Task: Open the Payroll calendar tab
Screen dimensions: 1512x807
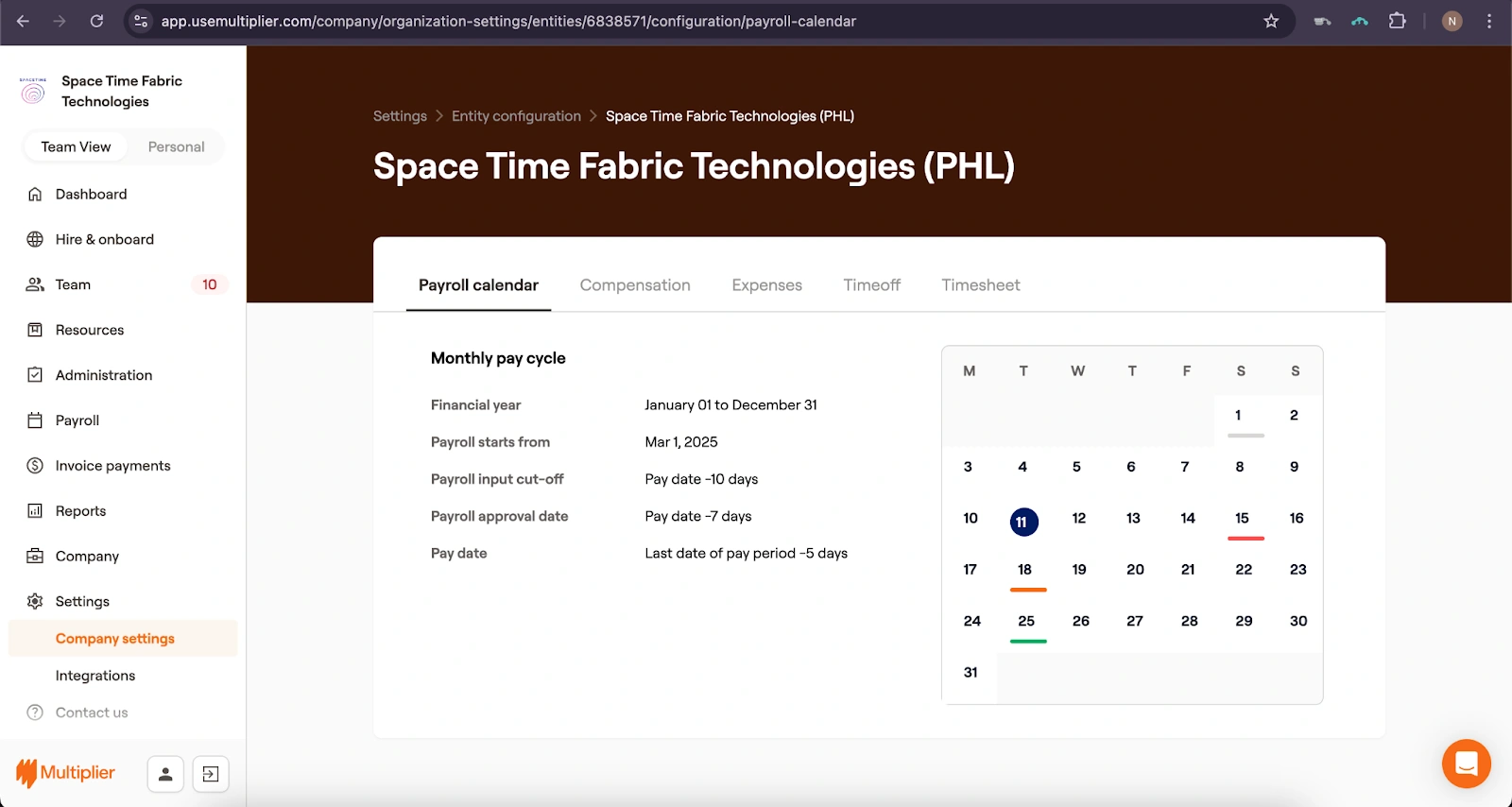Action: pos(478,285)
